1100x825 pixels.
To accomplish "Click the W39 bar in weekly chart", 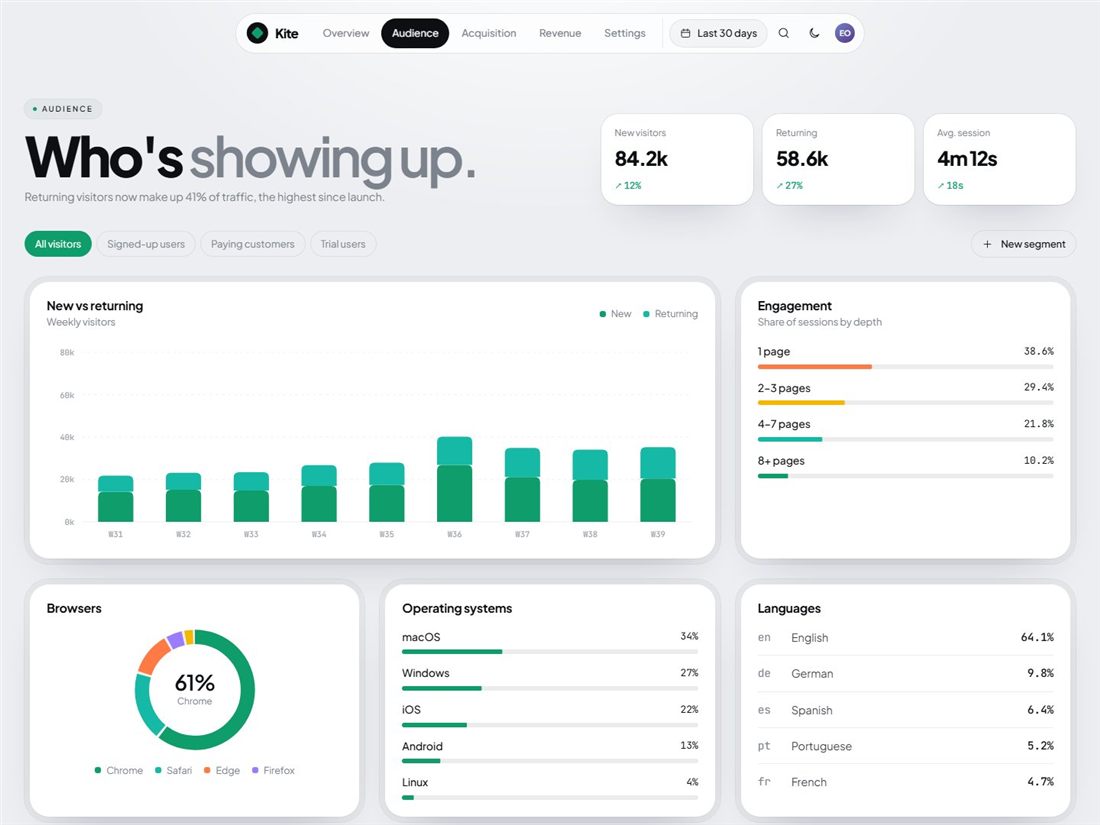I will (x=658, y=485).
